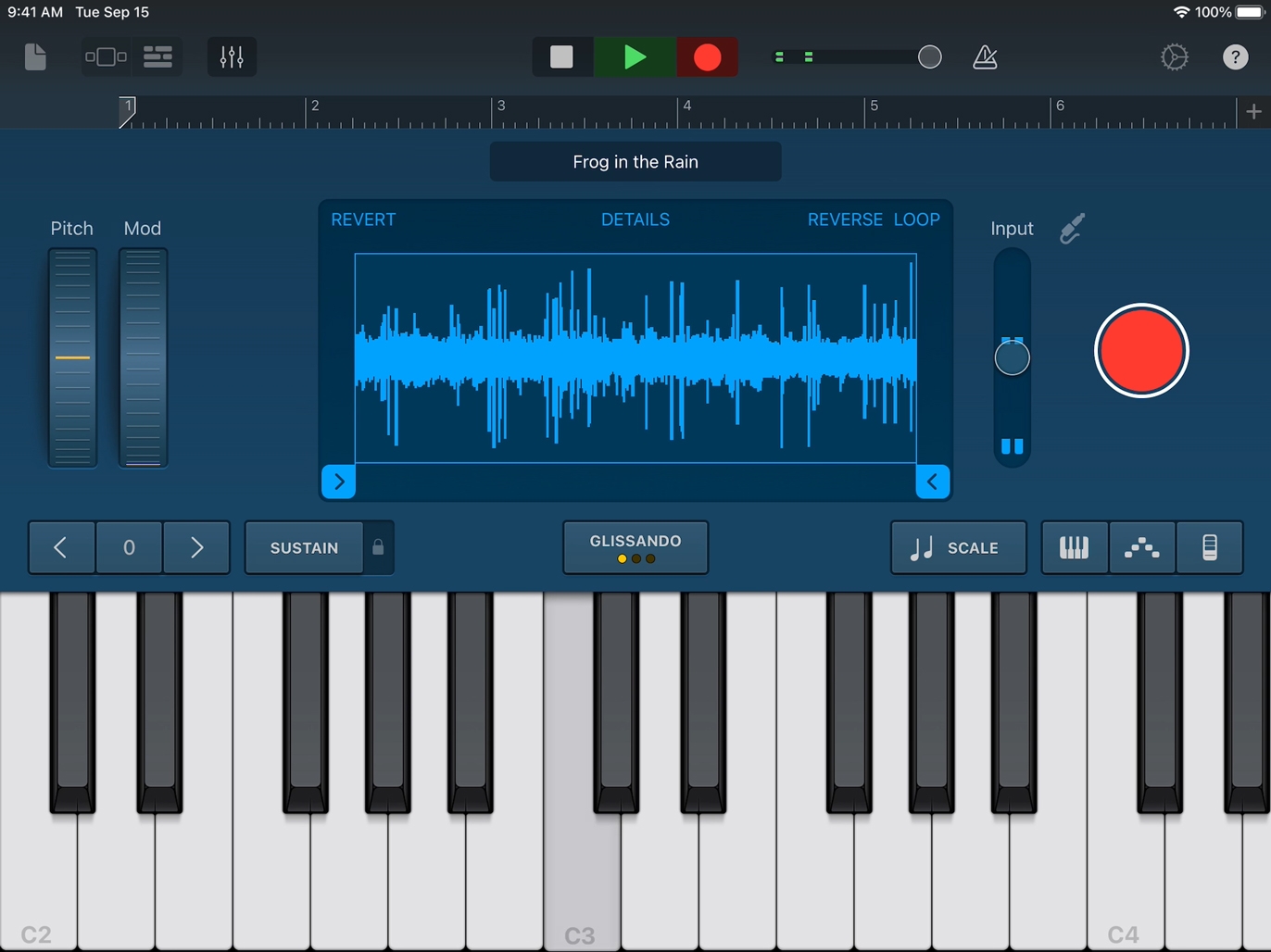Open the DETAILS panel

pyautogui.click(x=635, y=219)
